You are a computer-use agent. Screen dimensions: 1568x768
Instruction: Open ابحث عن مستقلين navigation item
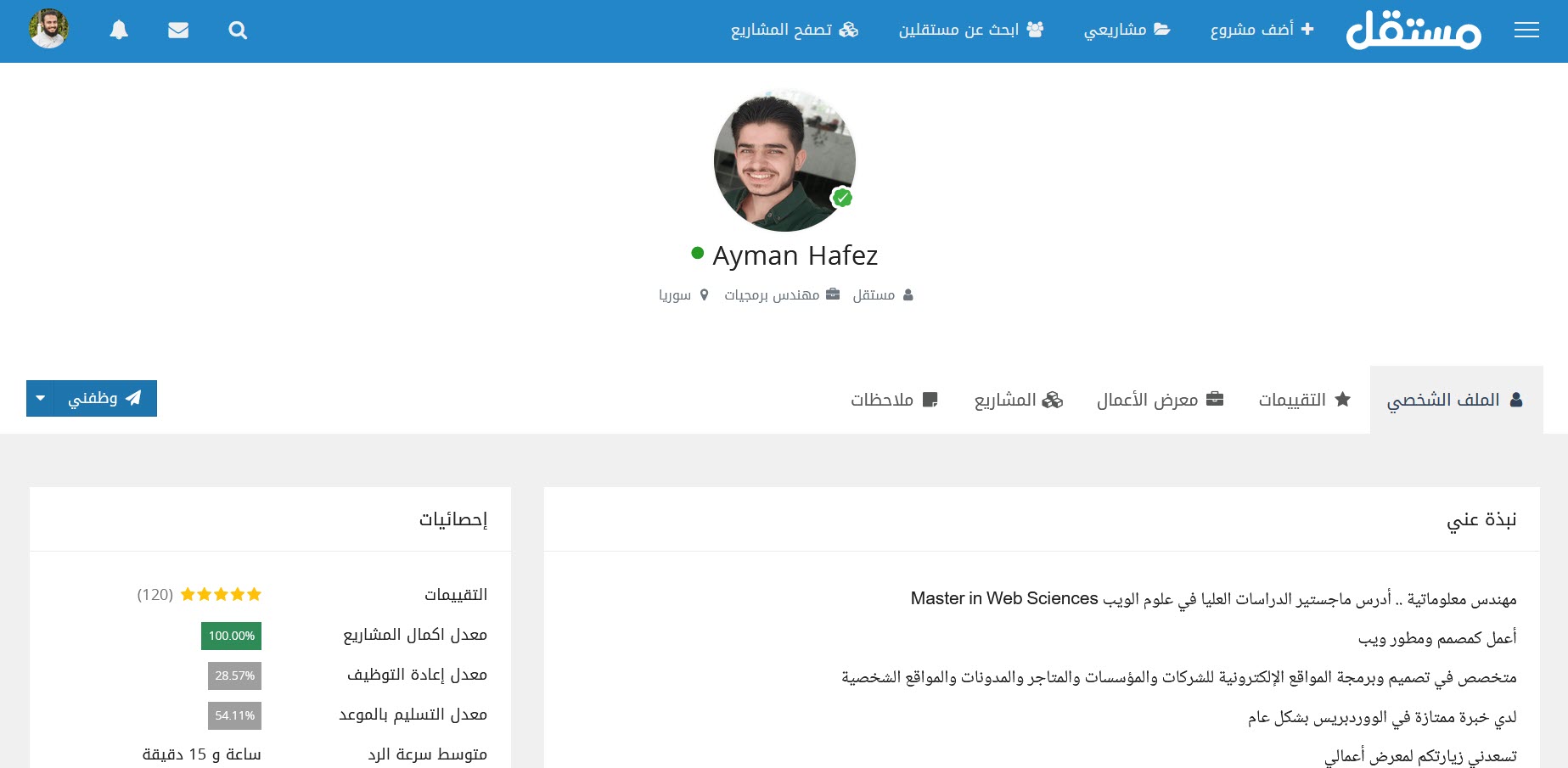(971, 30)
